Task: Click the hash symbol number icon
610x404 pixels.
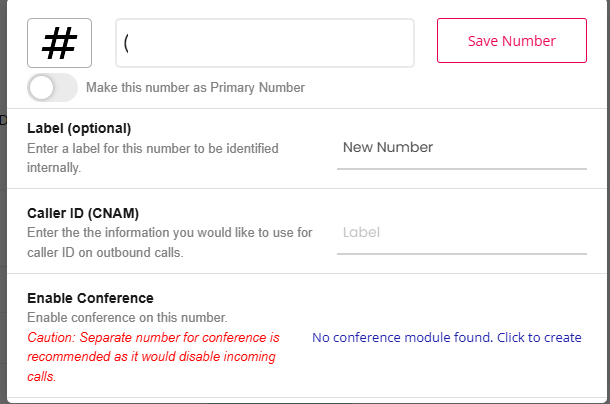Action: [60, 43]
